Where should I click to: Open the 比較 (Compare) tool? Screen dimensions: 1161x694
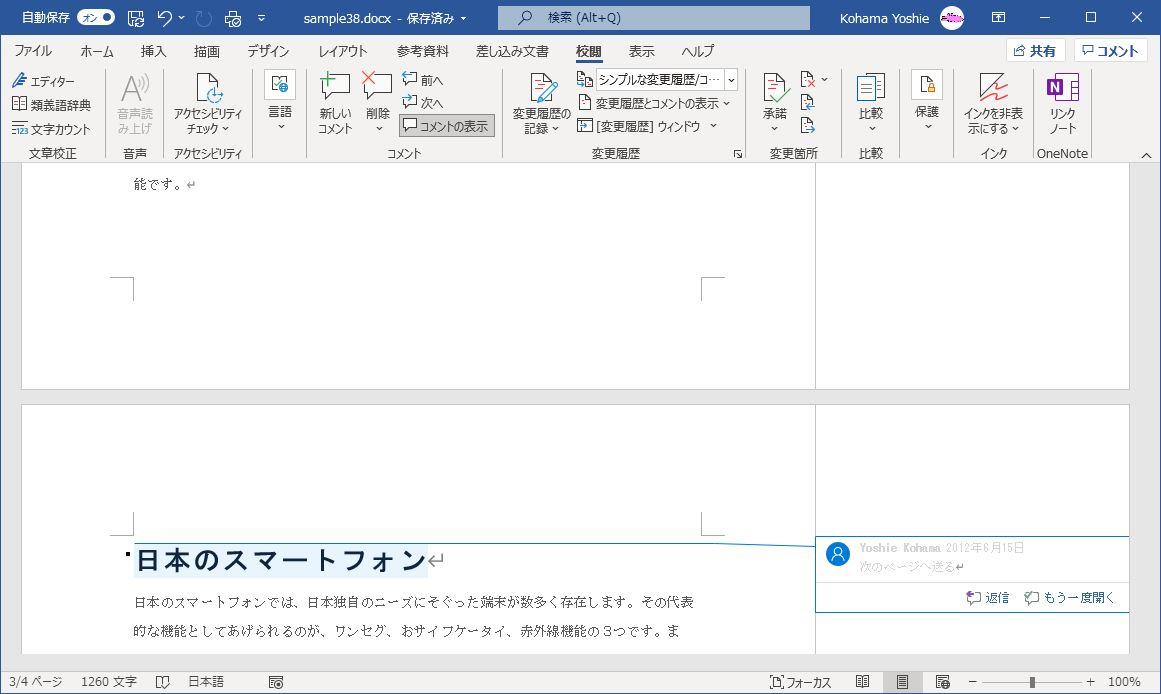coord(870,103)
